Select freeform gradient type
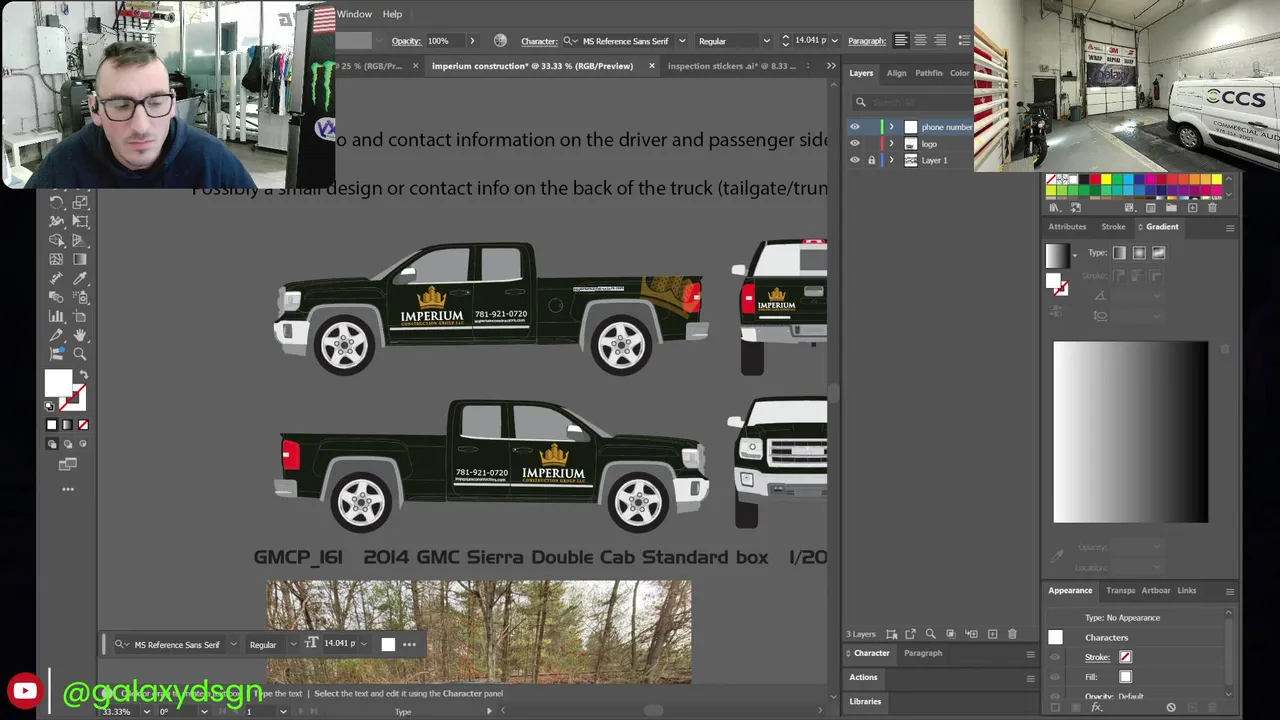Screen dimensions: 1280x720 click(x=1159, y=253)
